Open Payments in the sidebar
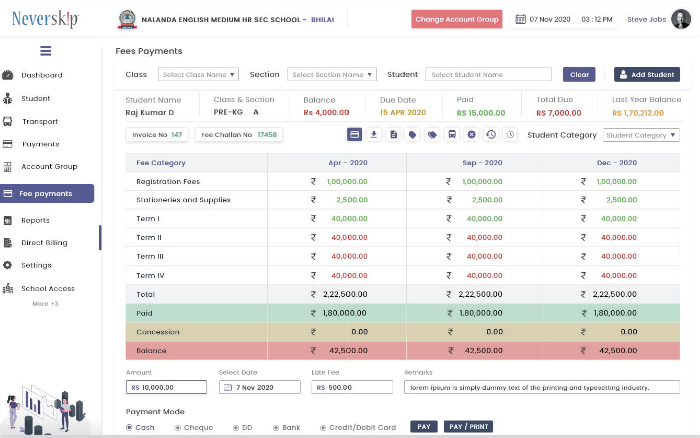Screen dimensions: 700x438 tap(41, 144)
